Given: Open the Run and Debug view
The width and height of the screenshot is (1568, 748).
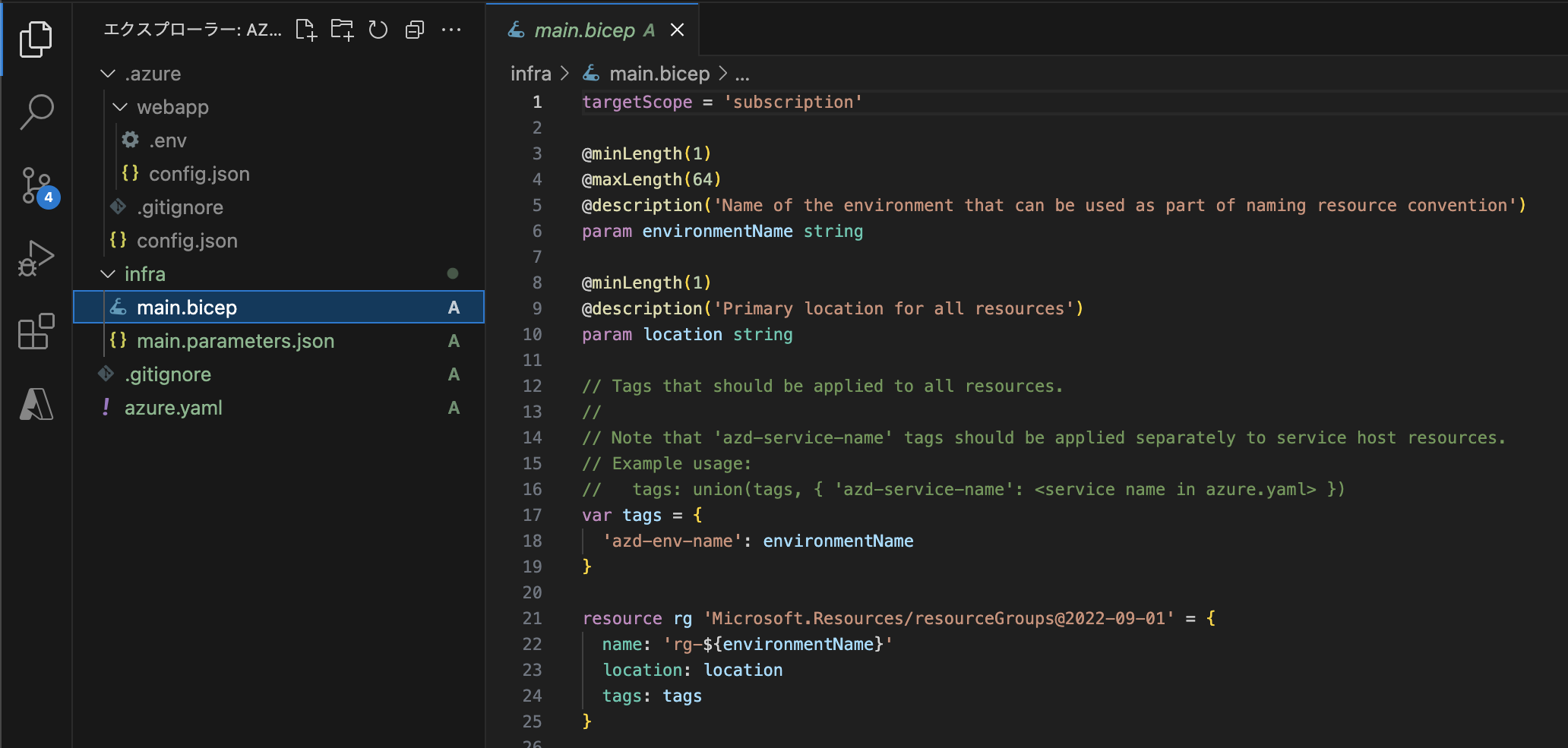Looking at the screenshot, I should pos(36,258).
